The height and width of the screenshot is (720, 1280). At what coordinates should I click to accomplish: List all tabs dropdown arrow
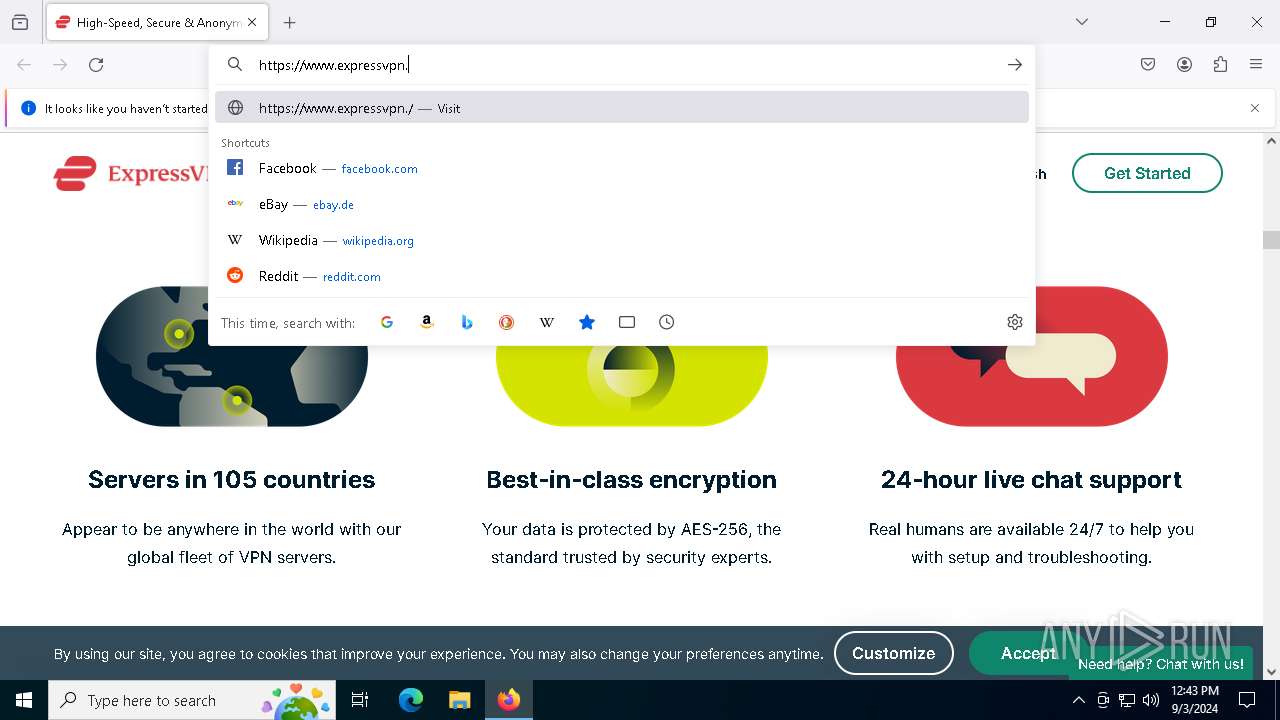[1082, 22]
